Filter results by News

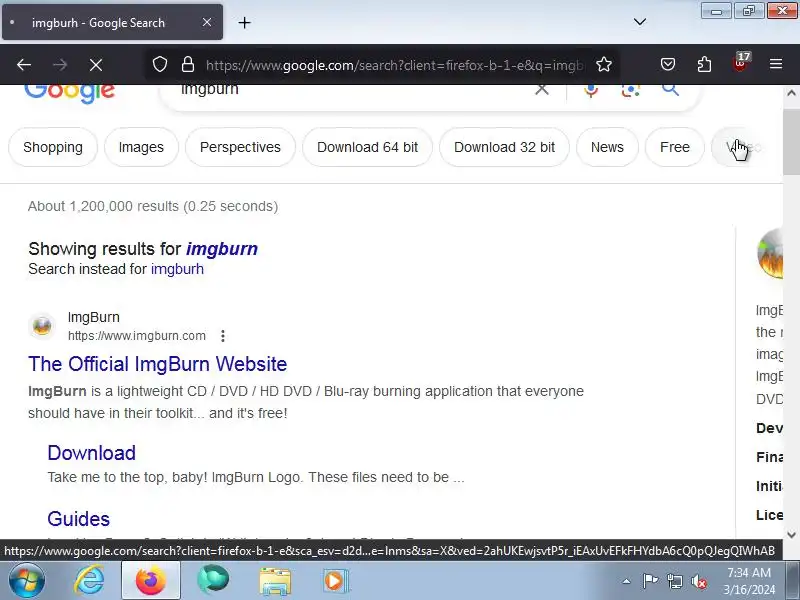point(607,147)
